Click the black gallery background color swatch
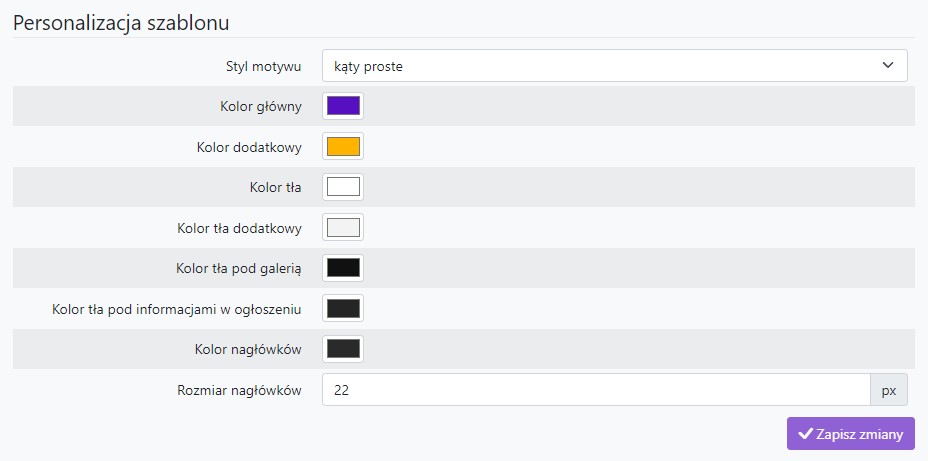The width and height of the screenshot is (928, 461). 343,268
